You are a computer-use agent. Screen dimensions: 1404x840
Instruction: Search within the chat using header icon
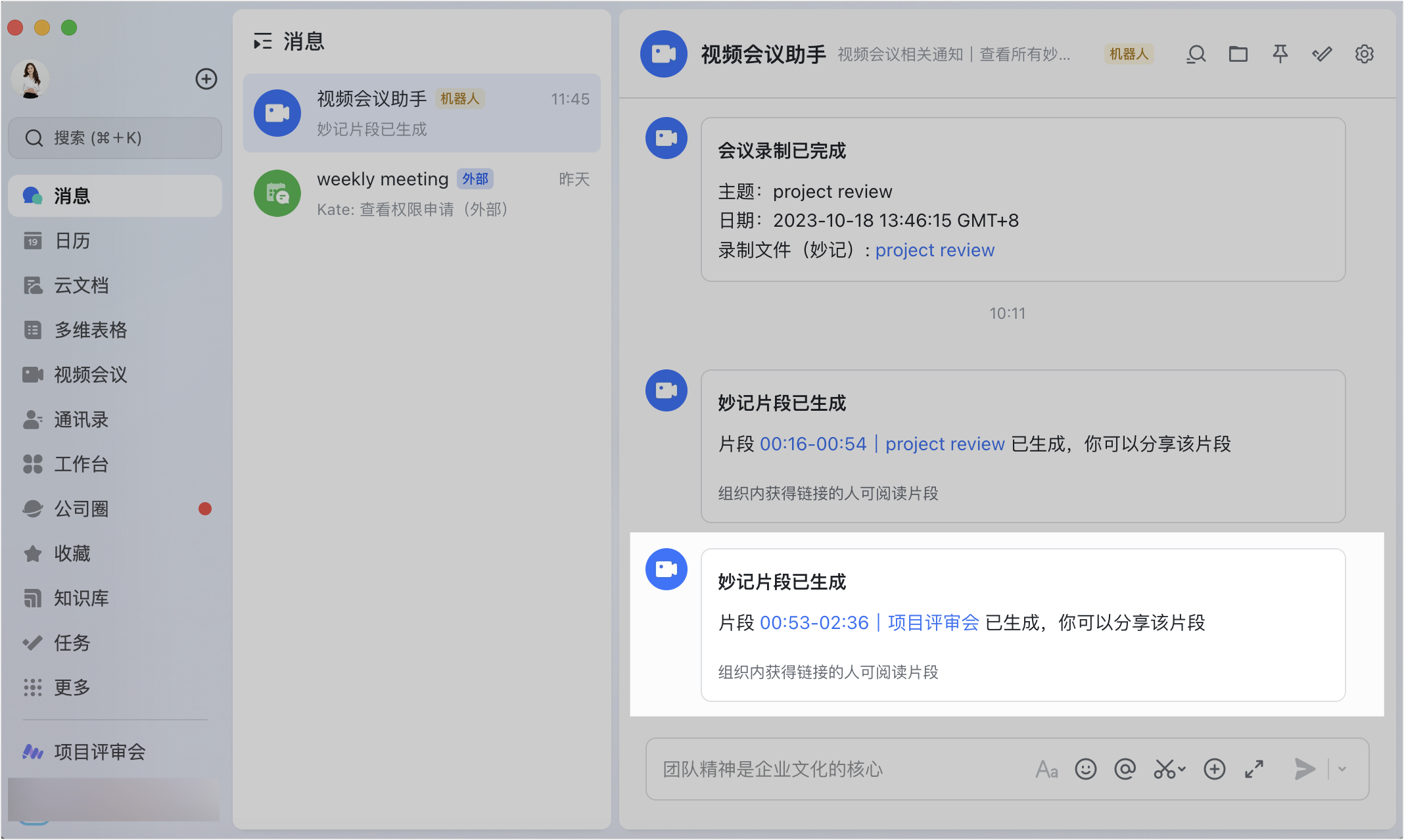pos(1196,54)
